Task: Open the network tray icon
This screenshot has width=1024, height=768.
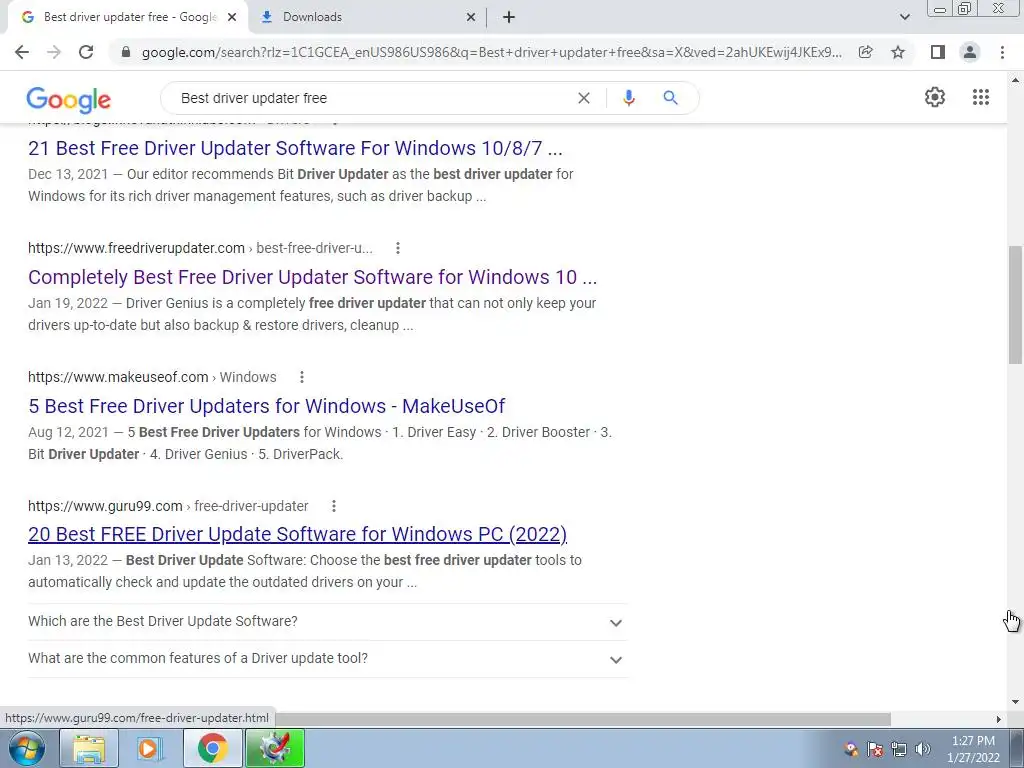Action: tap(899, 749)
